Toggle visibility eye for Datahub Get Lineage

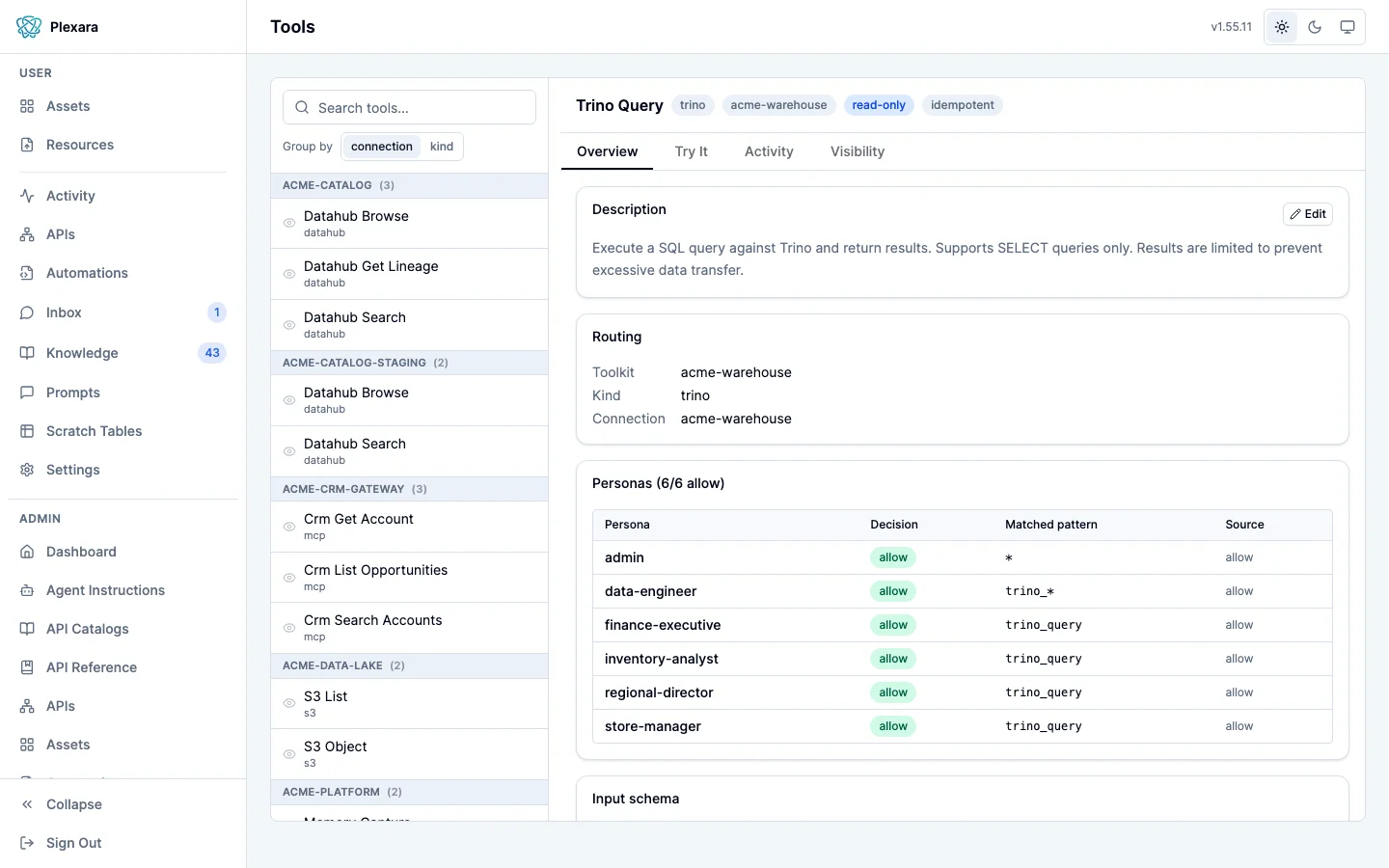pyautogui.click(x=289, y=274)
